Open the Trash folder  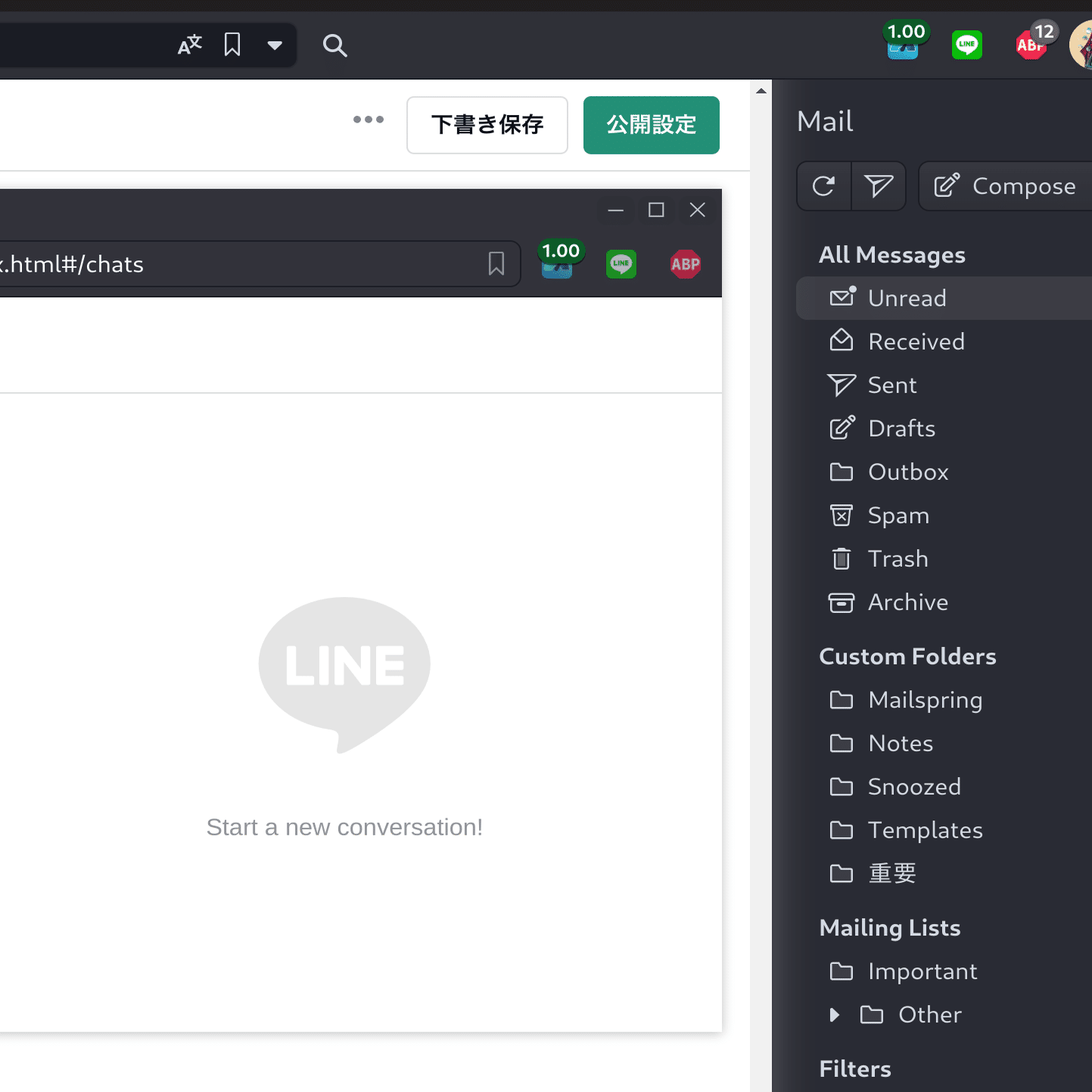944,558
